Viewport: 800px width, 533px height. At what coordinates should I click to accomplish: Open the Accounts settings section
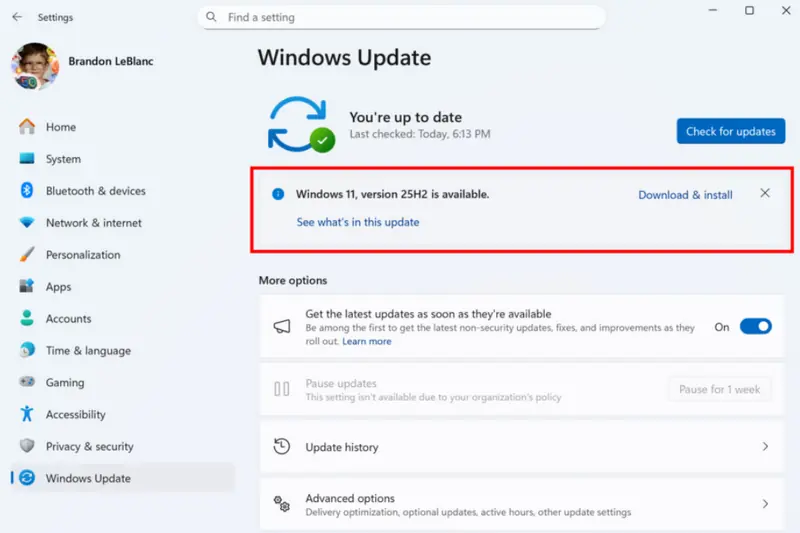click(x=68, y=319)
